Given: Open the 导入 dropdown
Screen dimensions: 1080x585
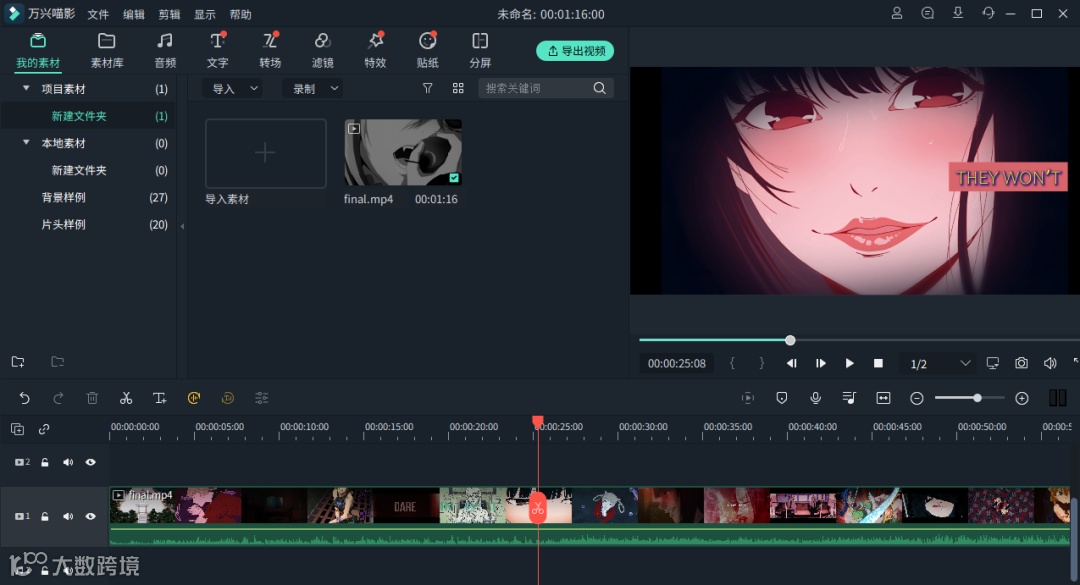Looking at the screenshot, I should click(233, 88).
